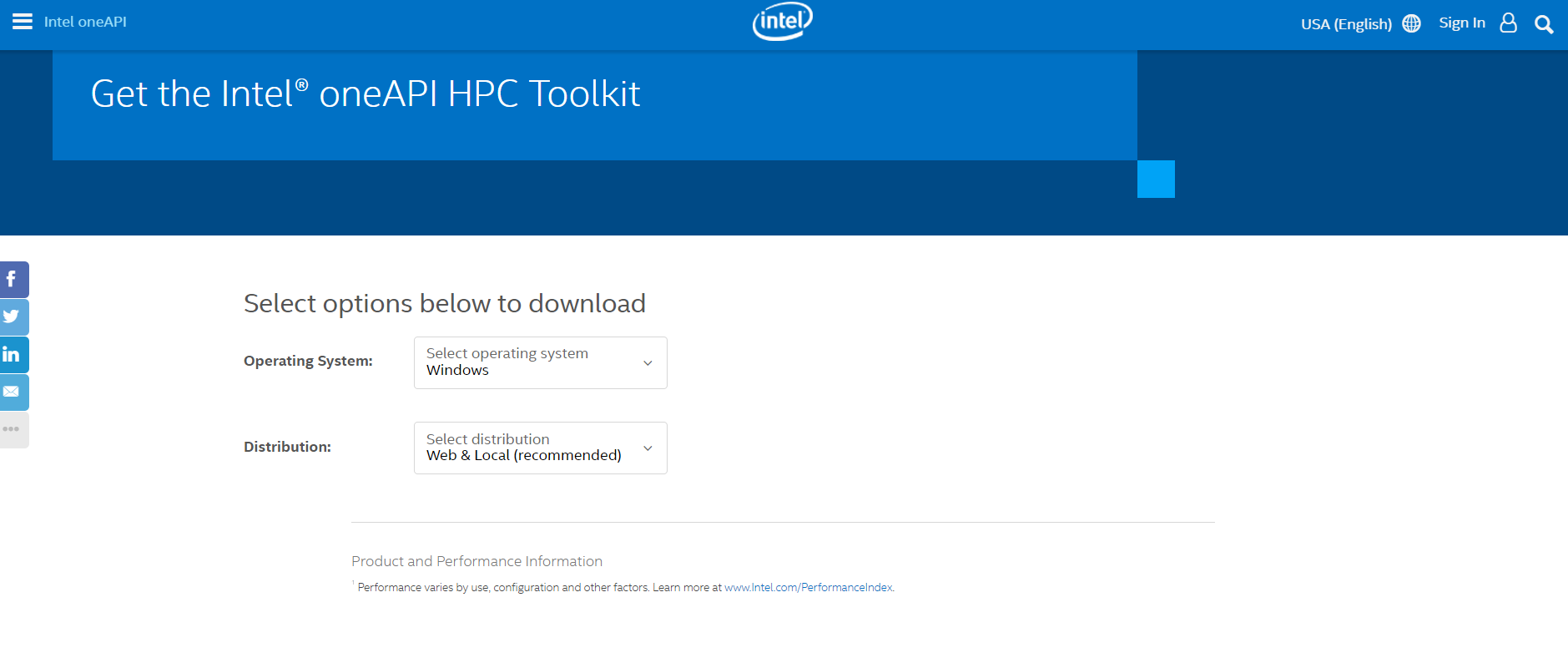Open the hamburger navigation menu
1568x648 pixels.
pyautogui.click(x=23, y=22)
